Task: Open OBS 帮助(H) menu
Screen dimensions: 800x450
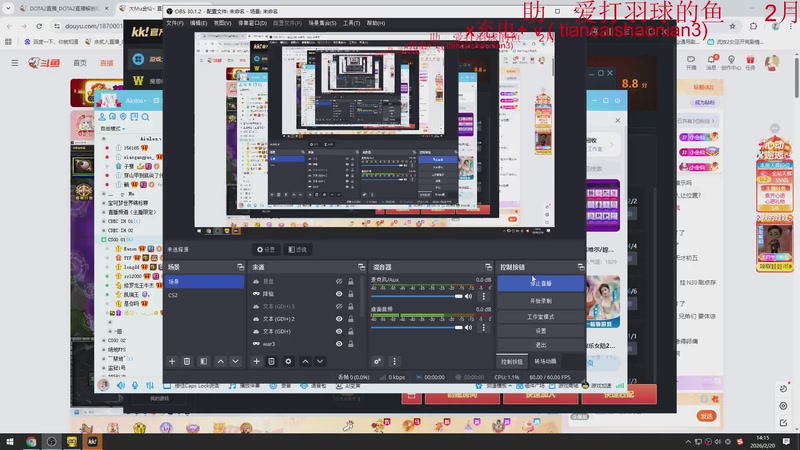Action: click(x=376, y=23)
